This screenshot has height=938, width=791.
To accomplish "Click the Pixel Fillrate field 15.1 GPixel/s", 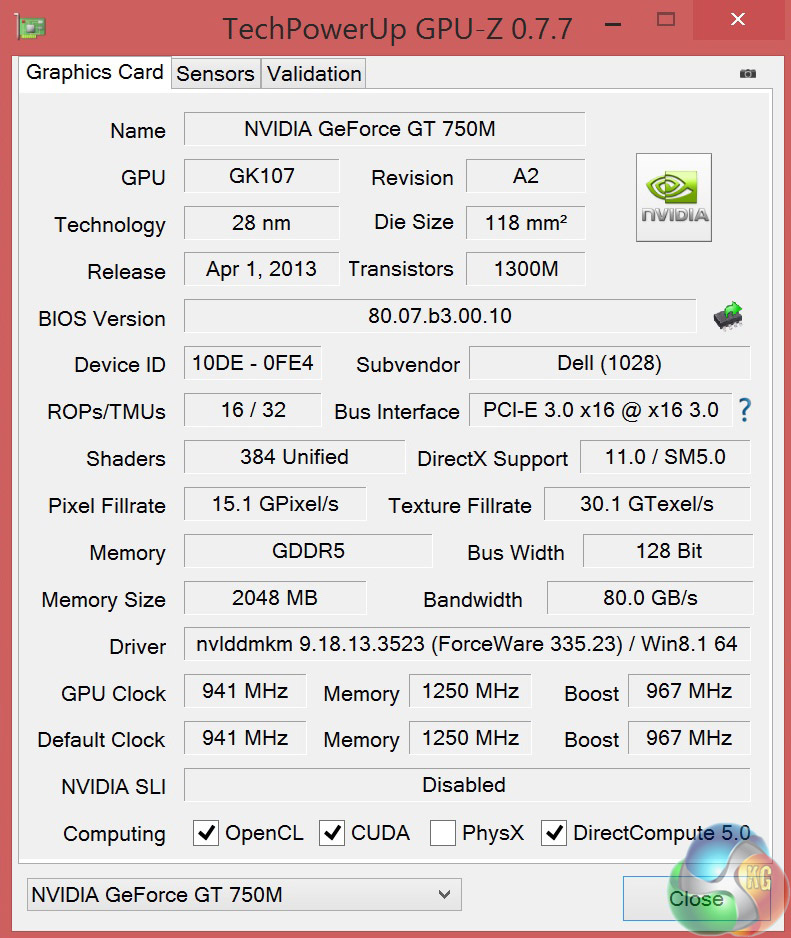I will (x=275, y=504).
